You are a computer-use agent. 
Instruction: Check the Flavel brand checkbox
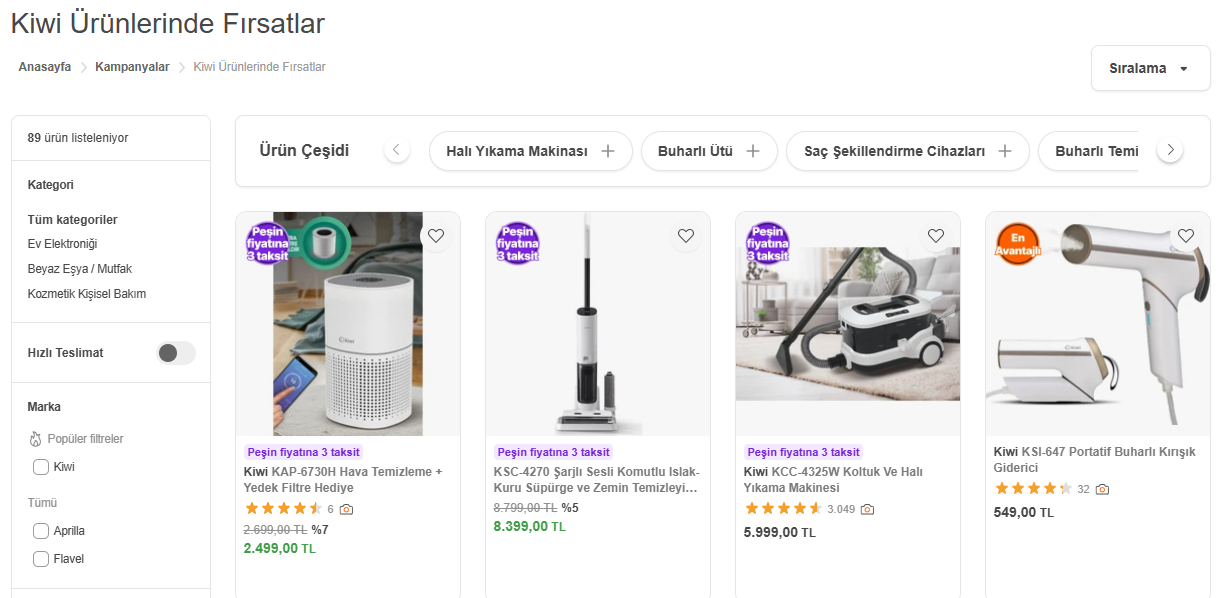coord(41,559)
